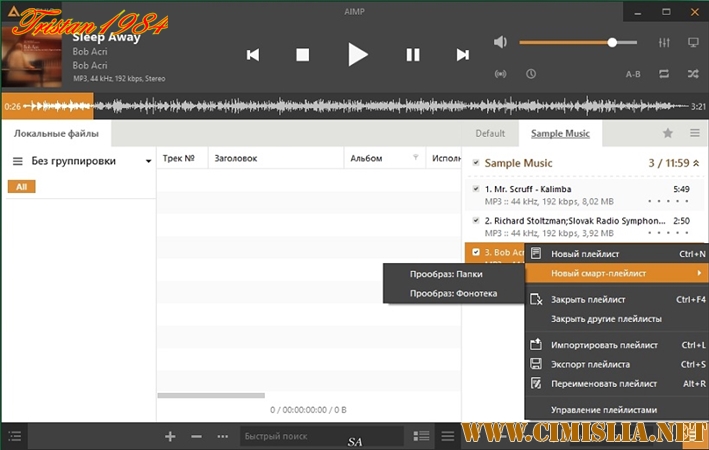
Task: Adjust the volume slider handle
Action: point(611,43)
